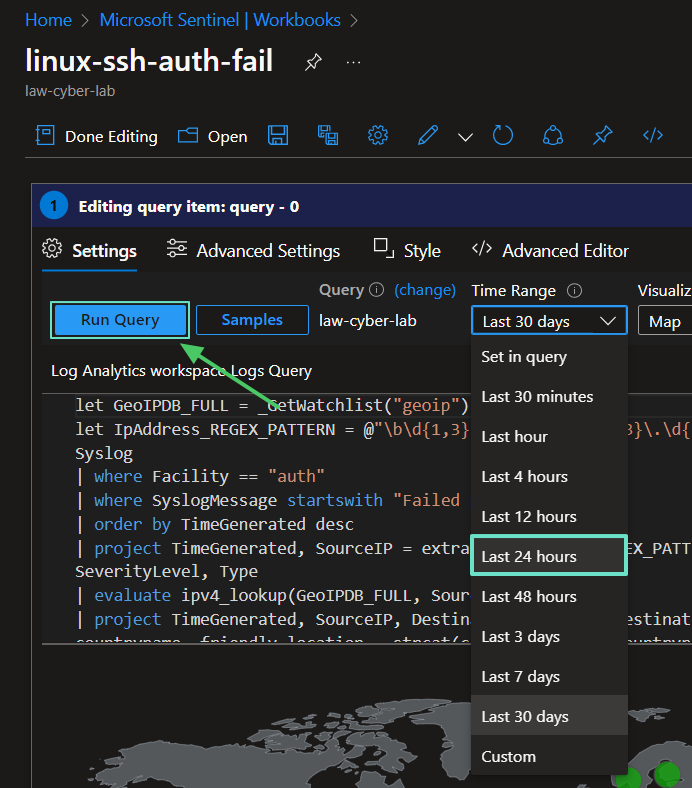The image size is (692, 788).
Task: Select 'Last hour' option
Action: (x=549, y=437)
